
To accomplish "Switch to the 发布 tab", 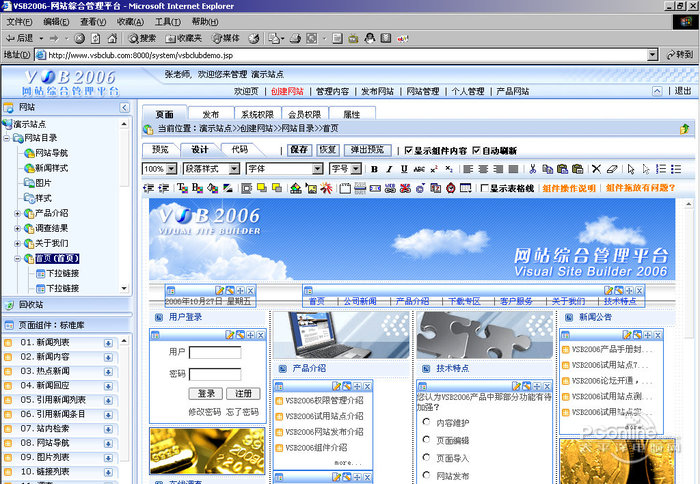I will 211,115.
